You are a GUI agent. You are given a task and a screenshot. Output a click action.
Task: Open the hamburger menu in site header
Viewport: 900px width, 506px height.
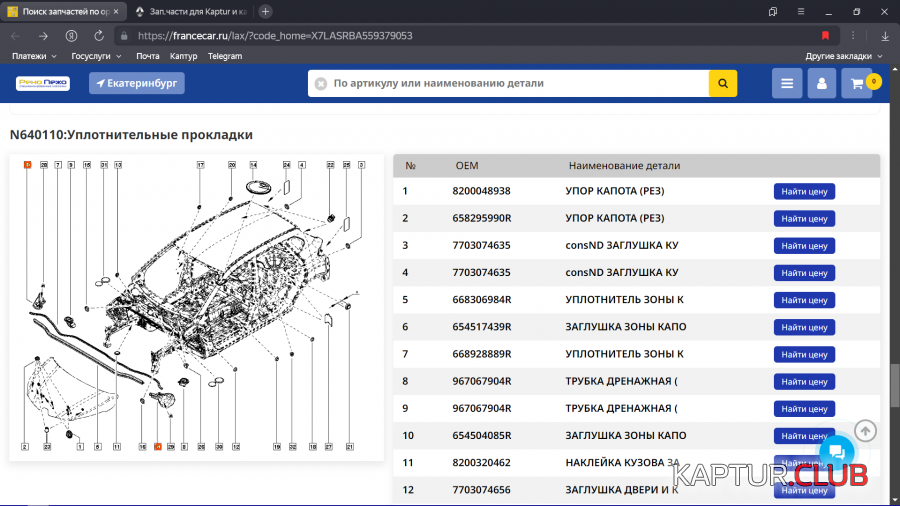pos(787,84)
